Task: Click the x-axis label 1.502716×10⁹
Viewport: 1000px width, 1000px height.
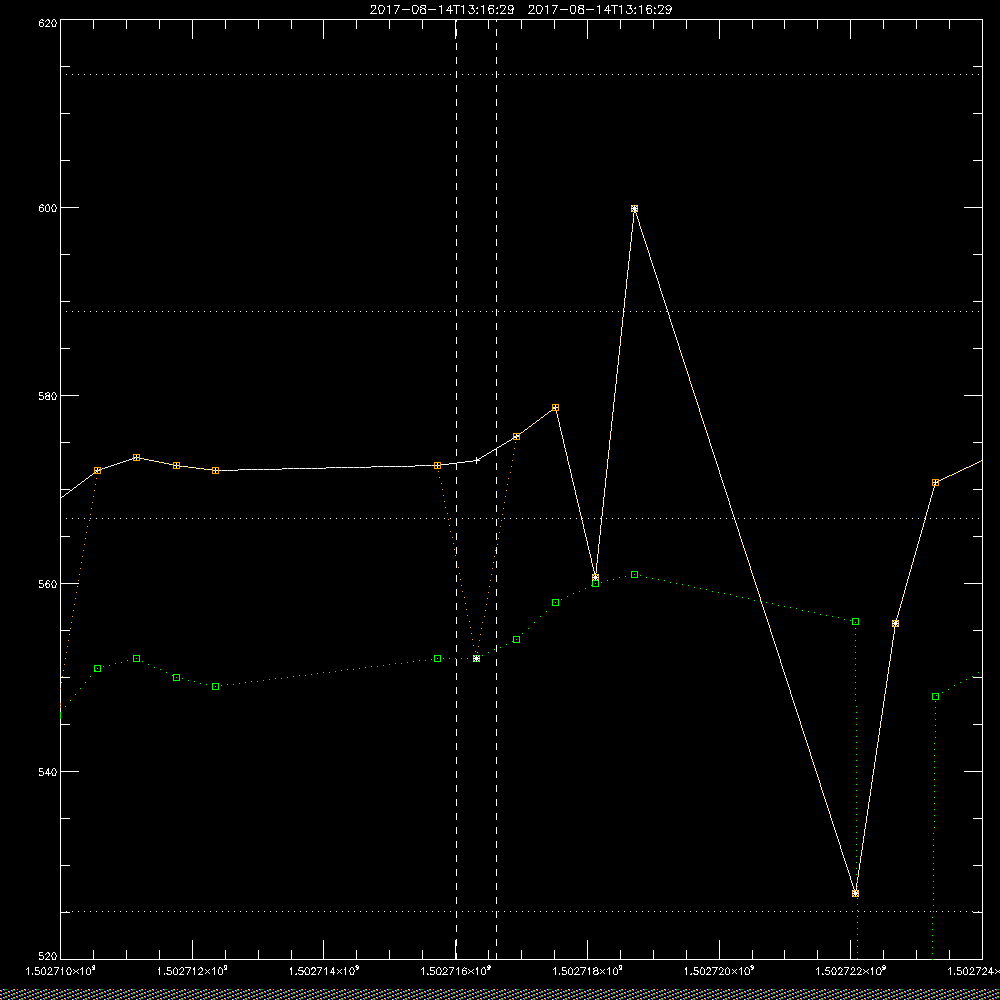Action: coord(456,971)
